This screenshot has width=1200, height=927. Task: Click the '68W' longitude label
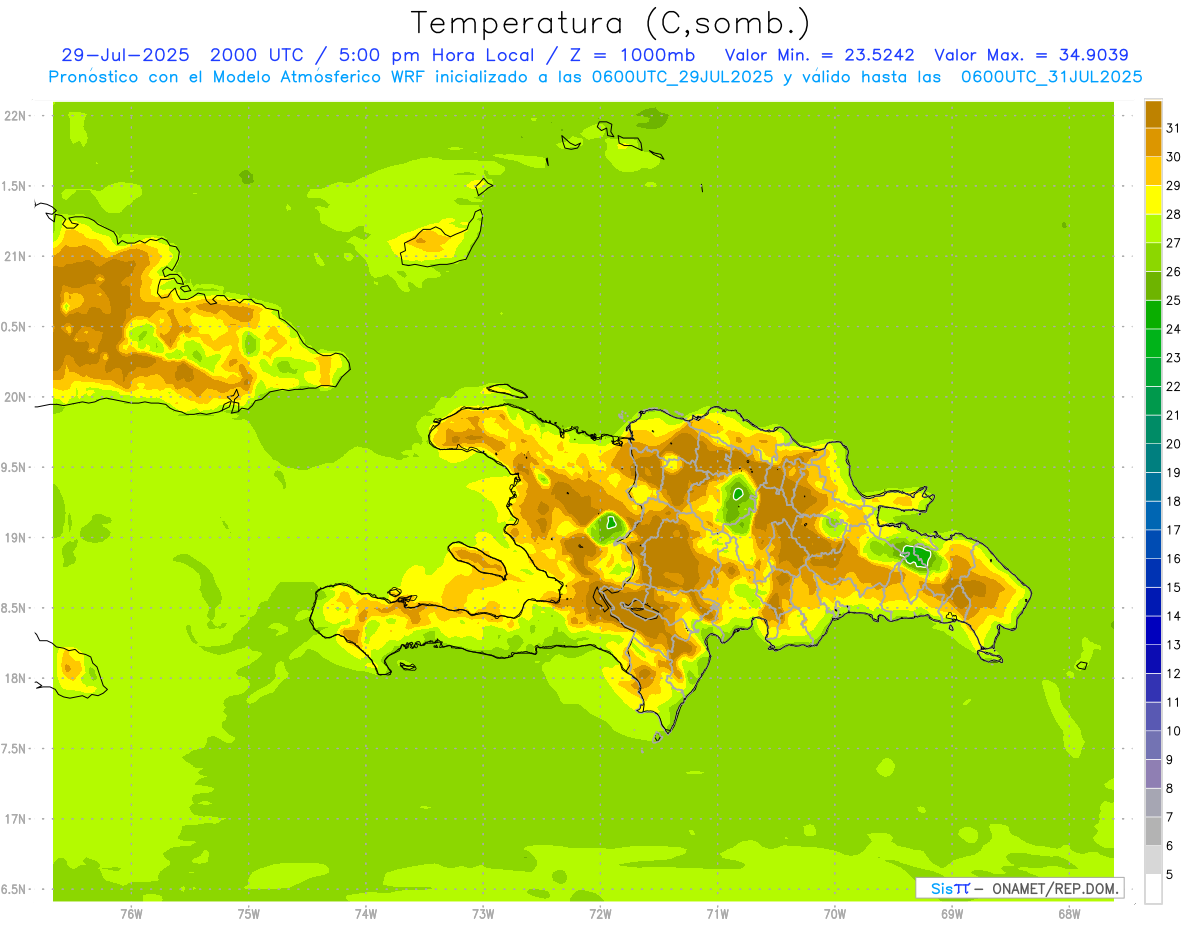pos(1069,914)
